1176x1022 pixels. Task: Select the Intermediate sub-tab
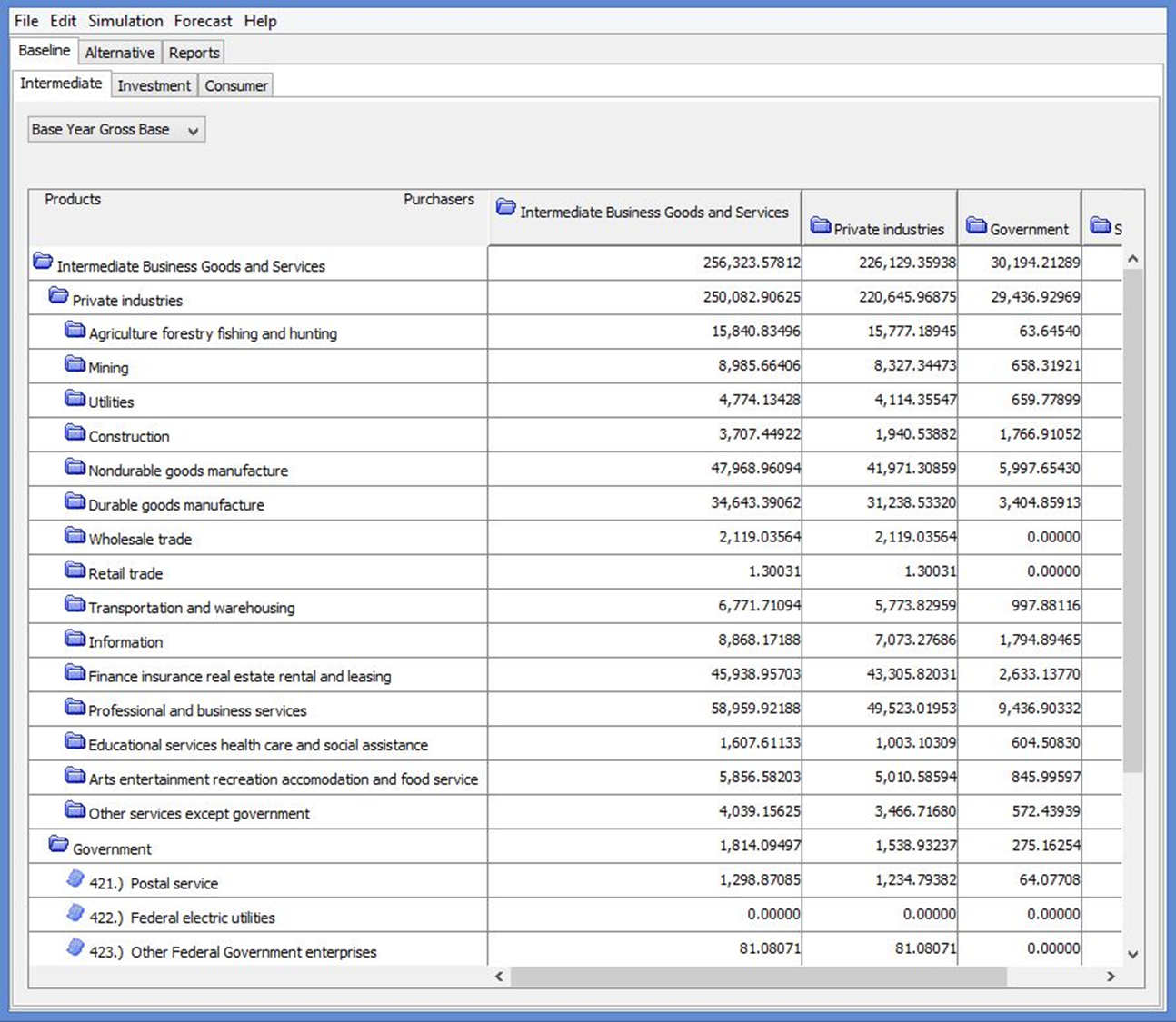tap(61, 84)
